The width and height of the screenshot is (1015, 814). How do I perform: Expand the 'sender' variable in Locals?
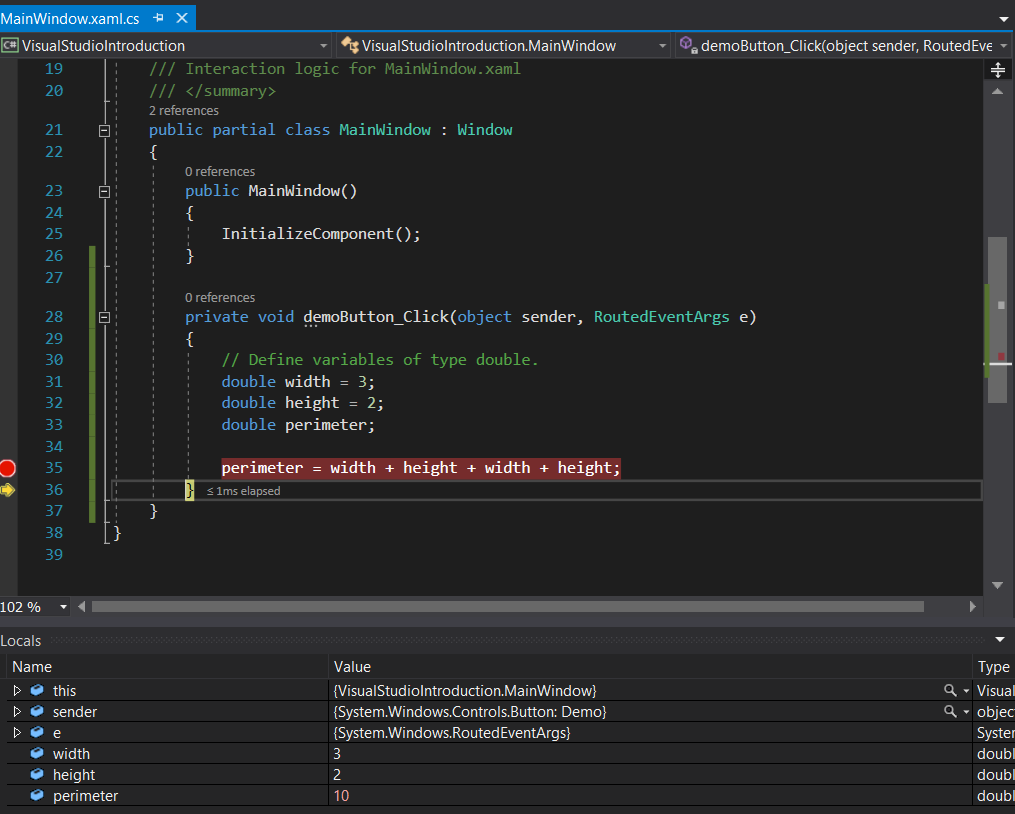(16, 712)
